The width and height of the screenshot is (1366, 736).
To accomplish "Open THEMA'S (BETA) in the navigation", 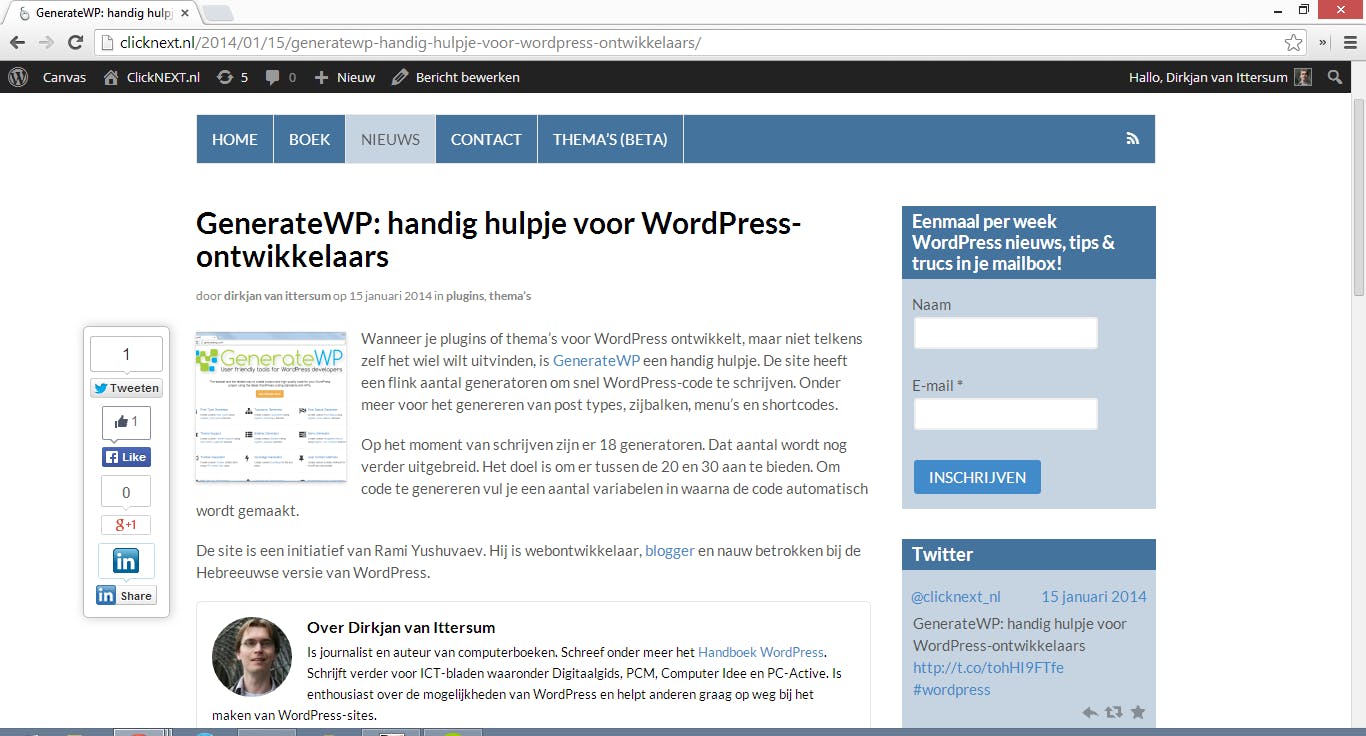I will click(x=610, y=139).
